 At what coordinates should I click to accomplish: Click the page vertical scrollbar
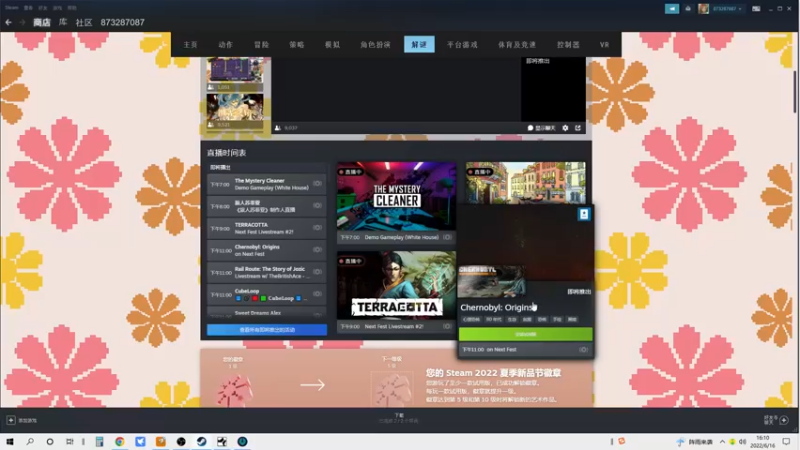pyautogui.click(x=794, y=92)
